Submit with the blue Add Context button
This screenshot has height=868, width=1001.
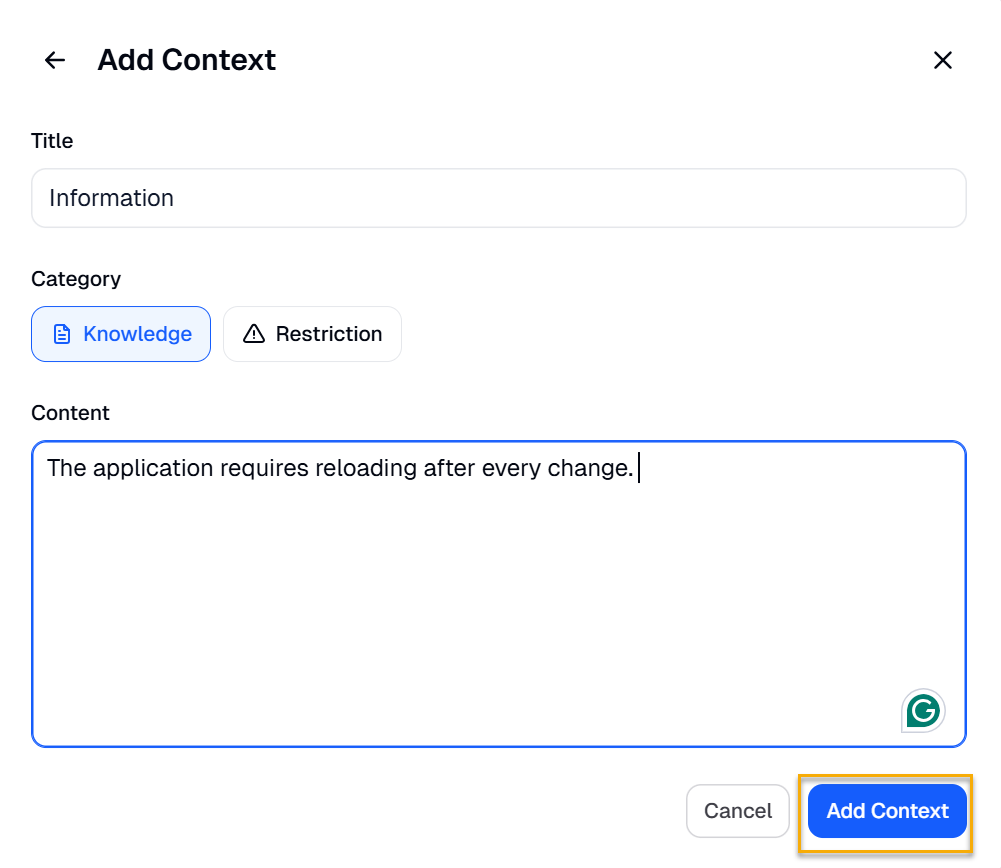(x=886, y=811)
